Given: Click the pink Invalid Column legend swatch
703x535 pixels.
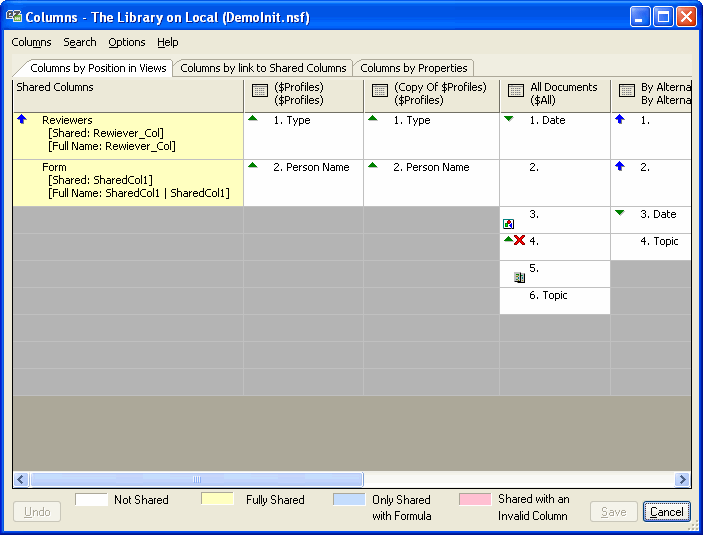Looking at the screenshot, I should coord(475,499).
